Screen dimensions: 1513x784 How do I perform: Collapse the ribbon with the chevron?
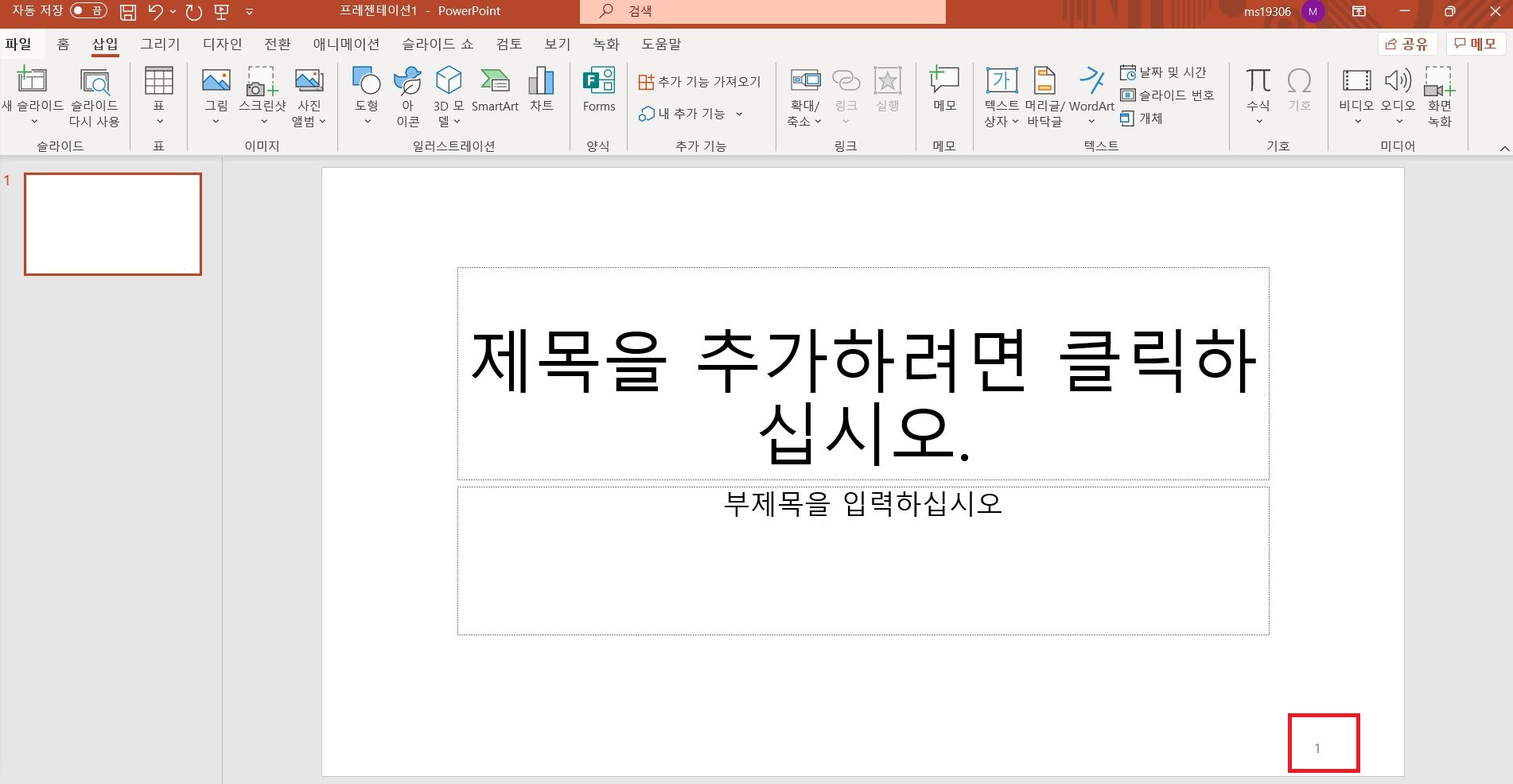coord(1504,148)
